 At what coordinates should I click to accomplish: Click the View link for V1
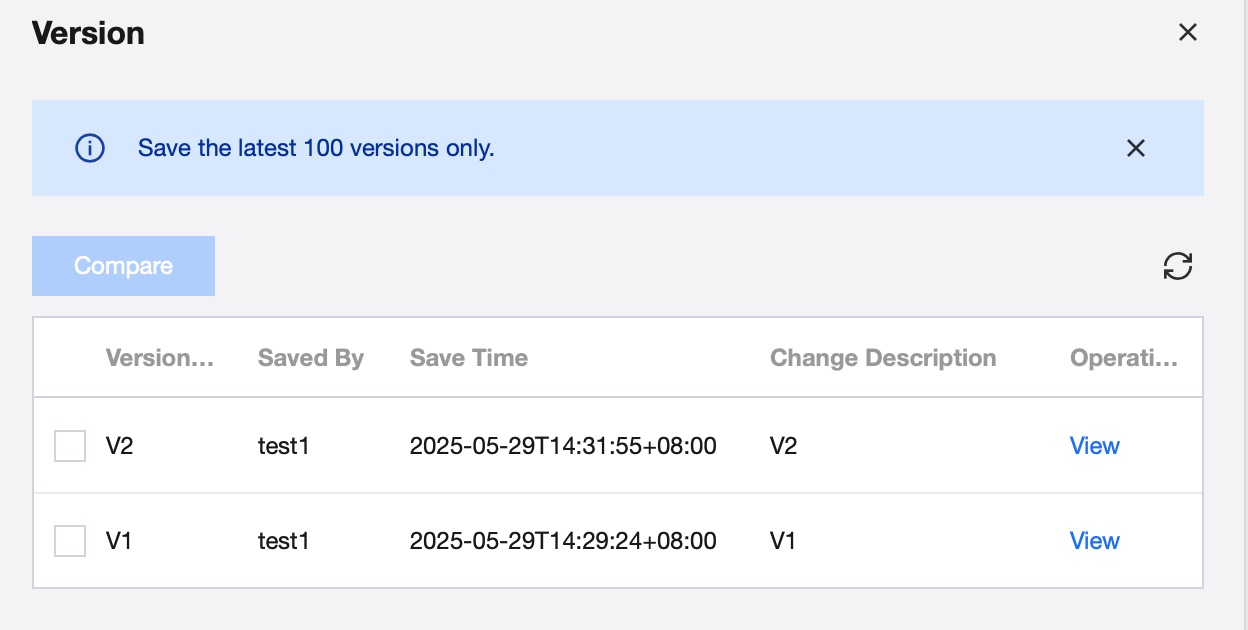1094,541
